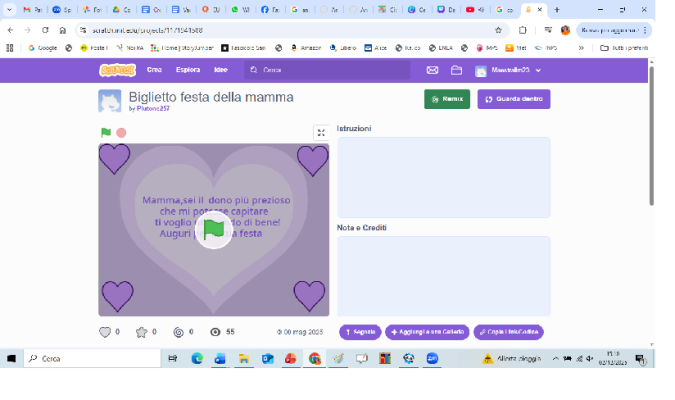Open the Idee menu item
Image resolution: width=675 pixels, height=400 pixels.
click(221, 70)
